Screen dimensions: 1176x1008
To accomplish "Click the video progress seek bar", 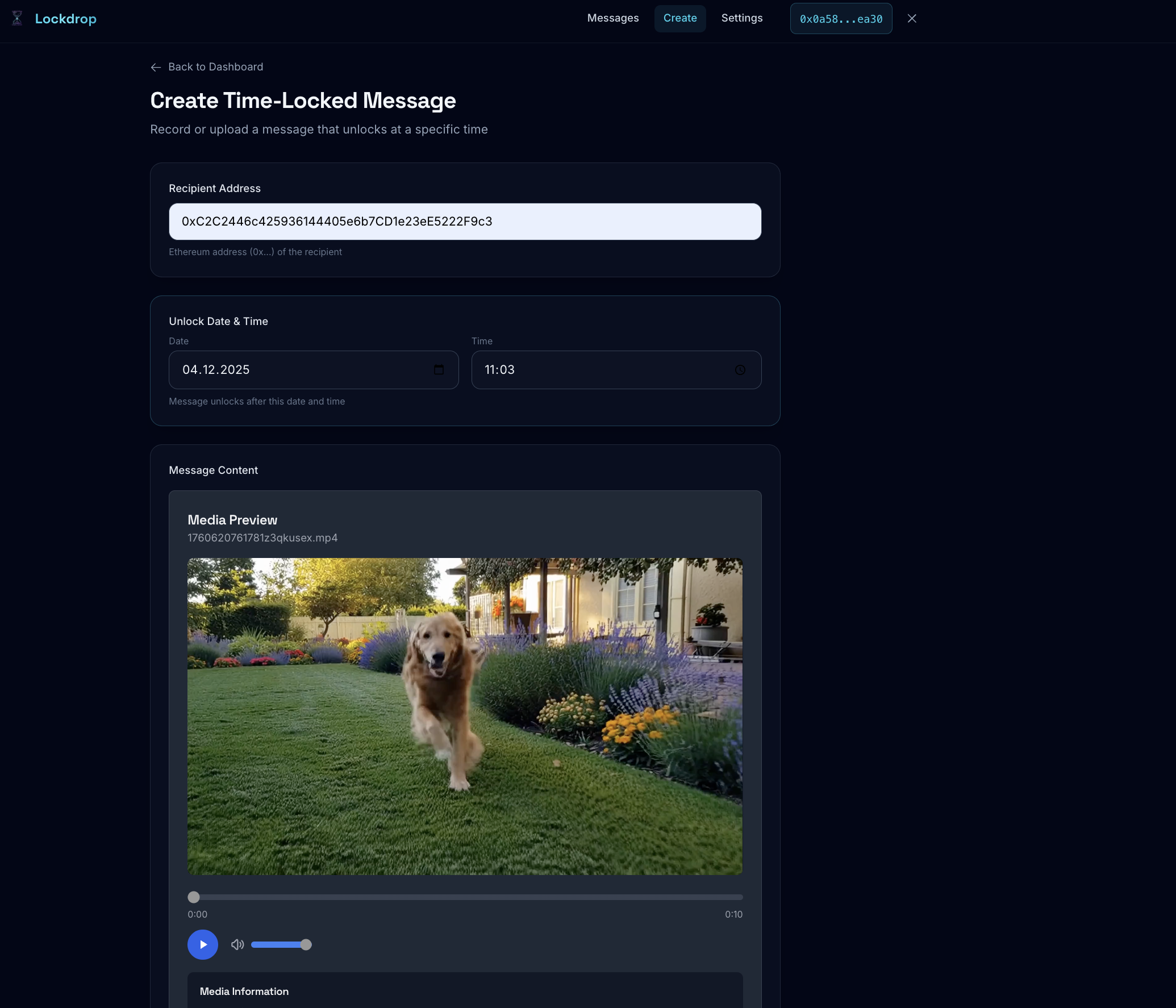I will coord(465,897).
